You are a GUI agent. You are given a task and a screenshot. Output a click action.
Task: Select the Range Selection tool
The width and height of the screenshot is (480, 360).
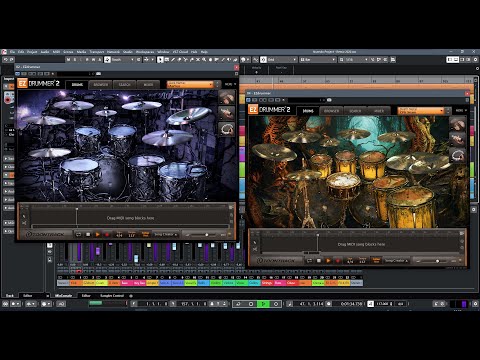pyautogui.click(x=167, y=60)
